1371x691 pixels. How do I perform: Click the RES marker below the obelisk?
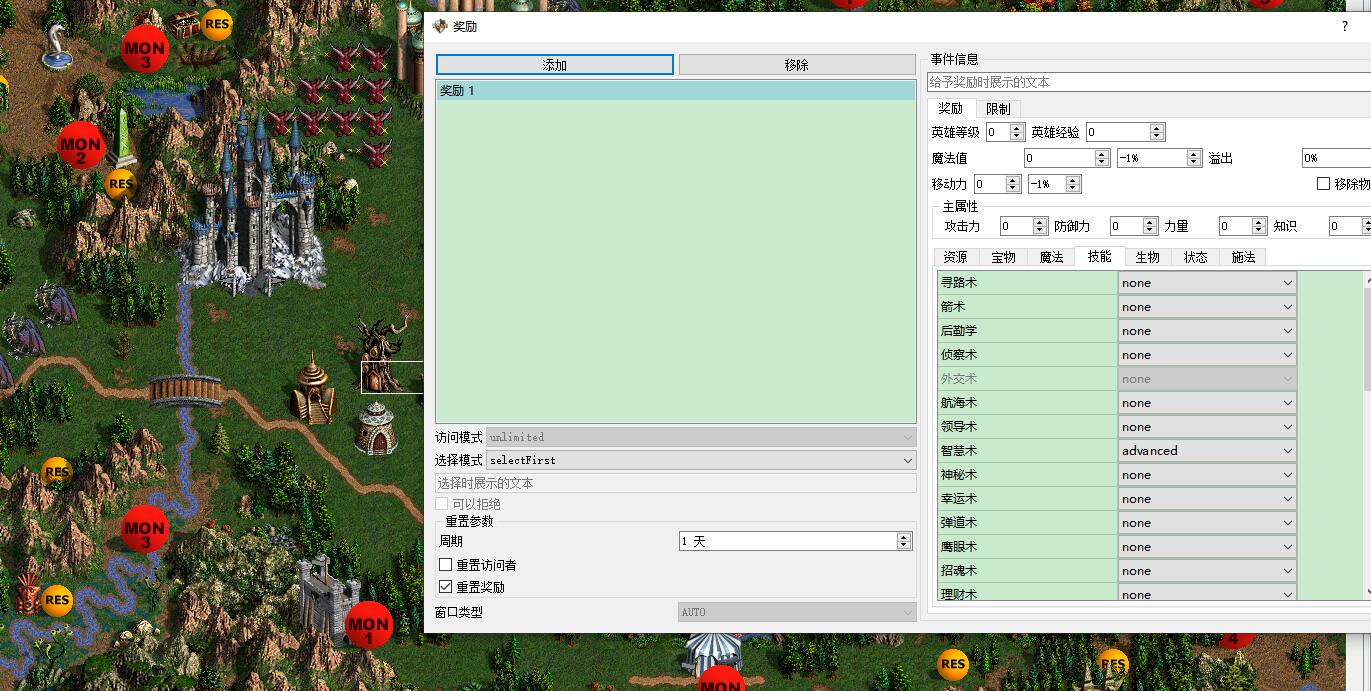(x=120, y=184)
